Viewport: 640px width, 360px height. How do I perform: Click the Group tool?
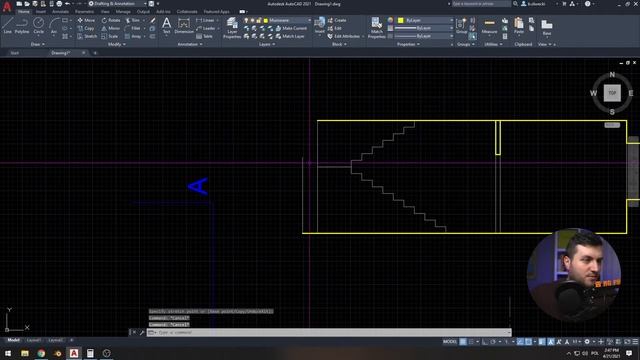pos(462,26)
